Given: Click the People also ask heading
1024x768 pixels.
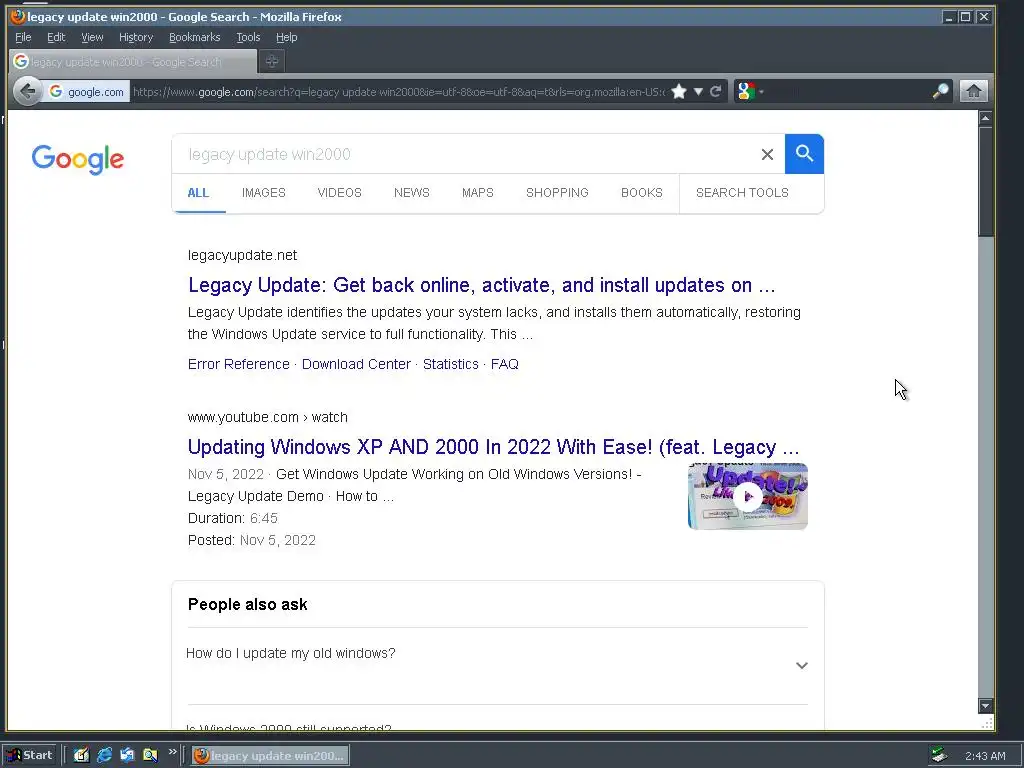Looking at the screenshot, I should coord(248,605).
